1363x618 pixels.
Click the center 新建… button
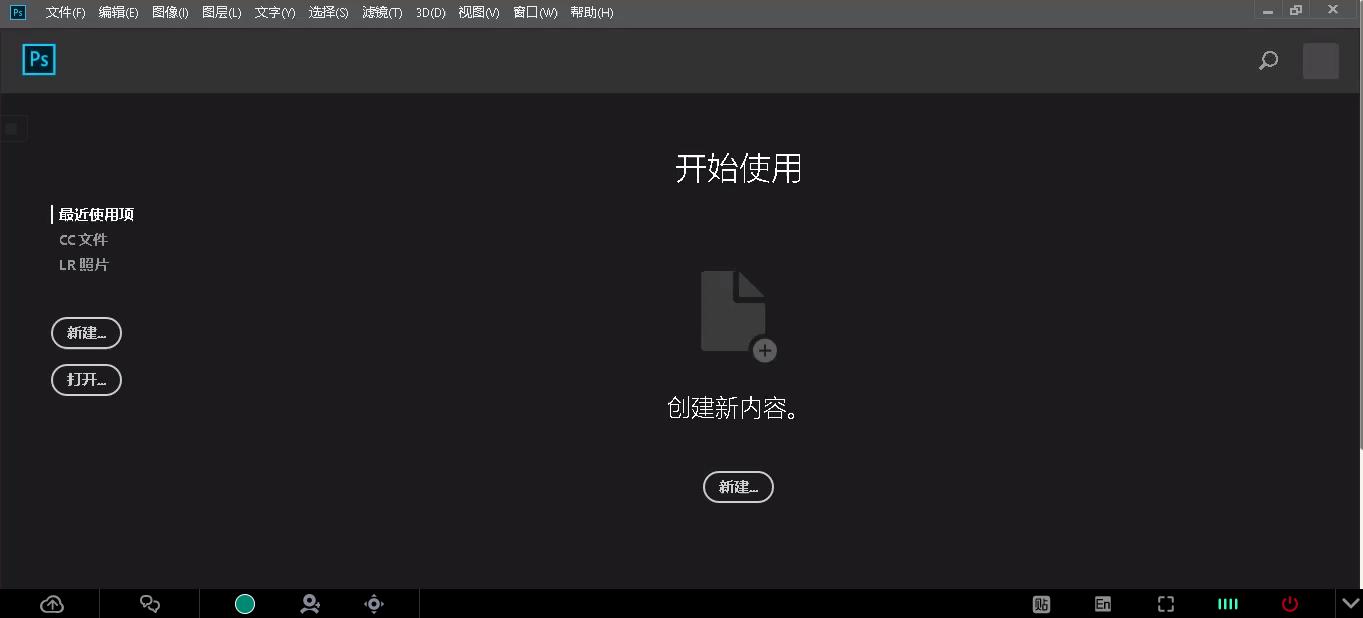[x=738, y=487]
